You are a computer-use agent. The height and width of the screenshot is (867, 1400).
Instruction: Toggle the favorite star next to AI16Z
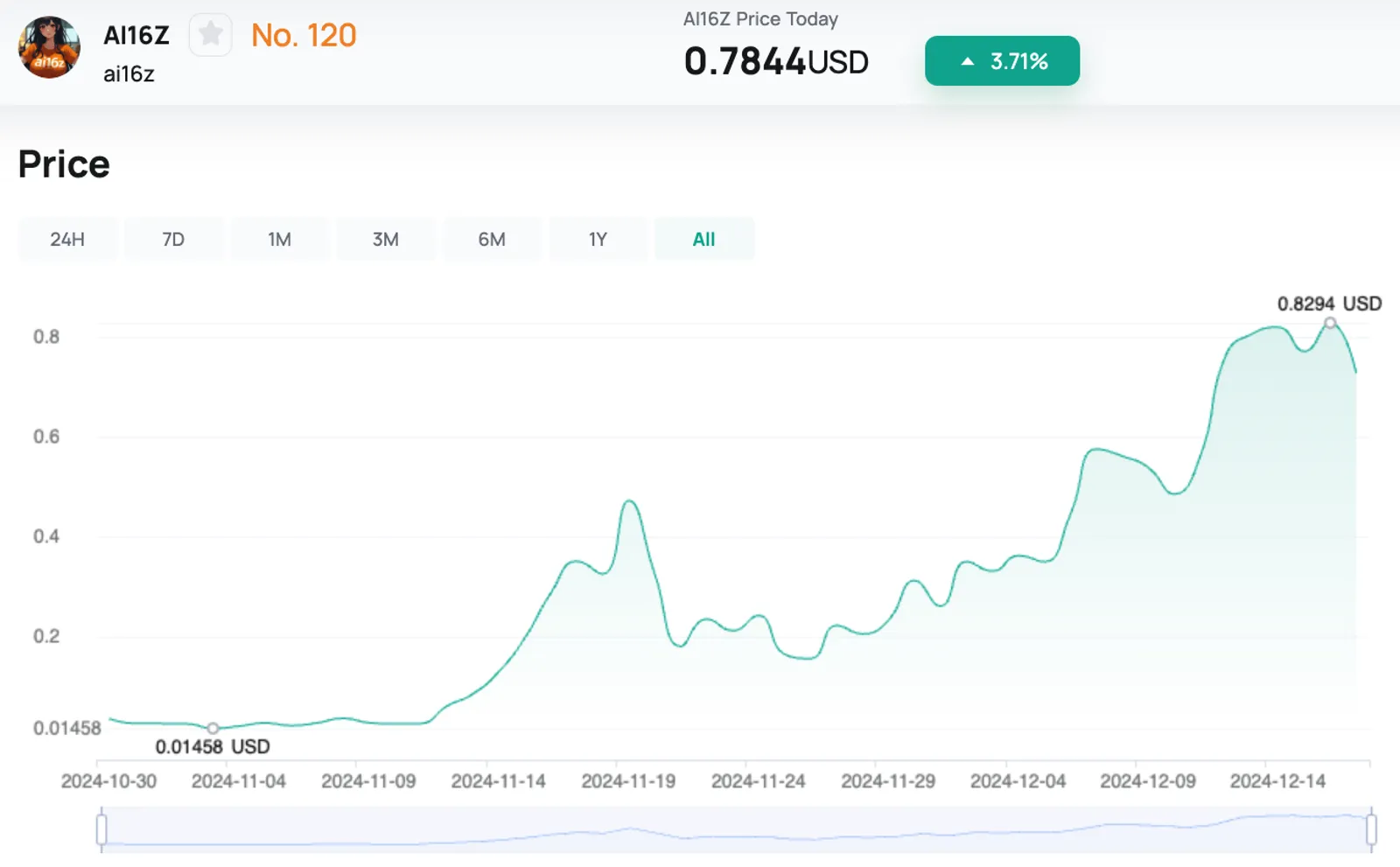coord(210,35)
